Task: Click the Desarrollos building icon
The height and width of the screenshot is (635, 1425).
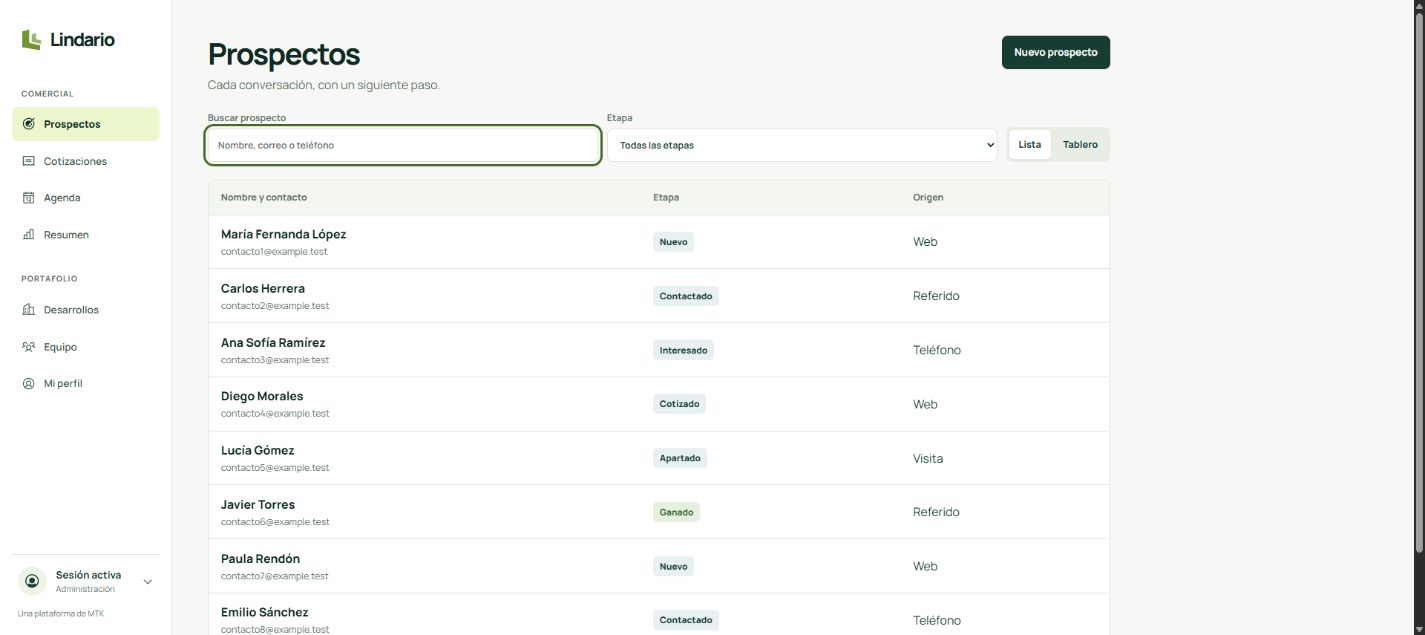Action: click(x=28, y=310)
